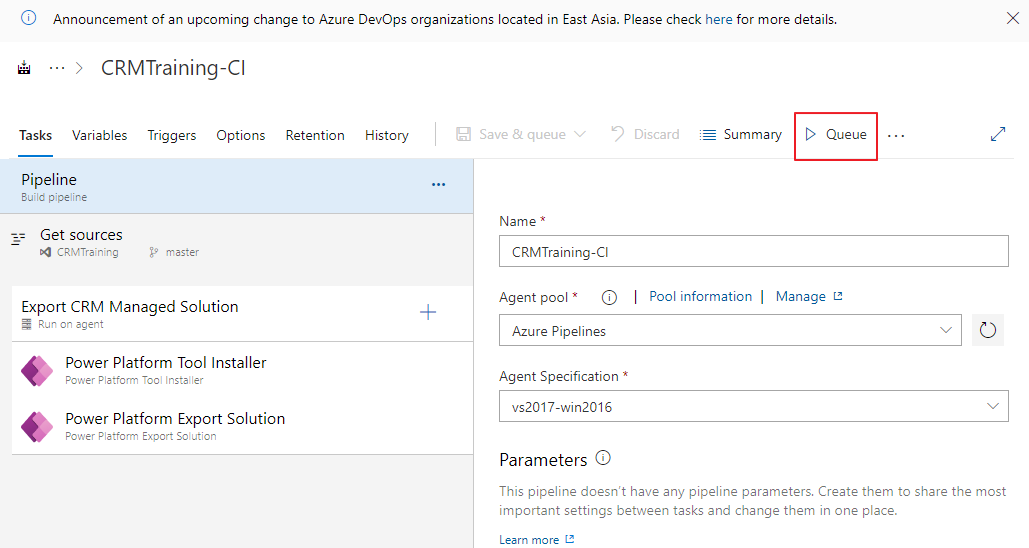The height and width of the screenshot is (548, 1029).
Task: Select the Options tab
Action: point(241,135)
